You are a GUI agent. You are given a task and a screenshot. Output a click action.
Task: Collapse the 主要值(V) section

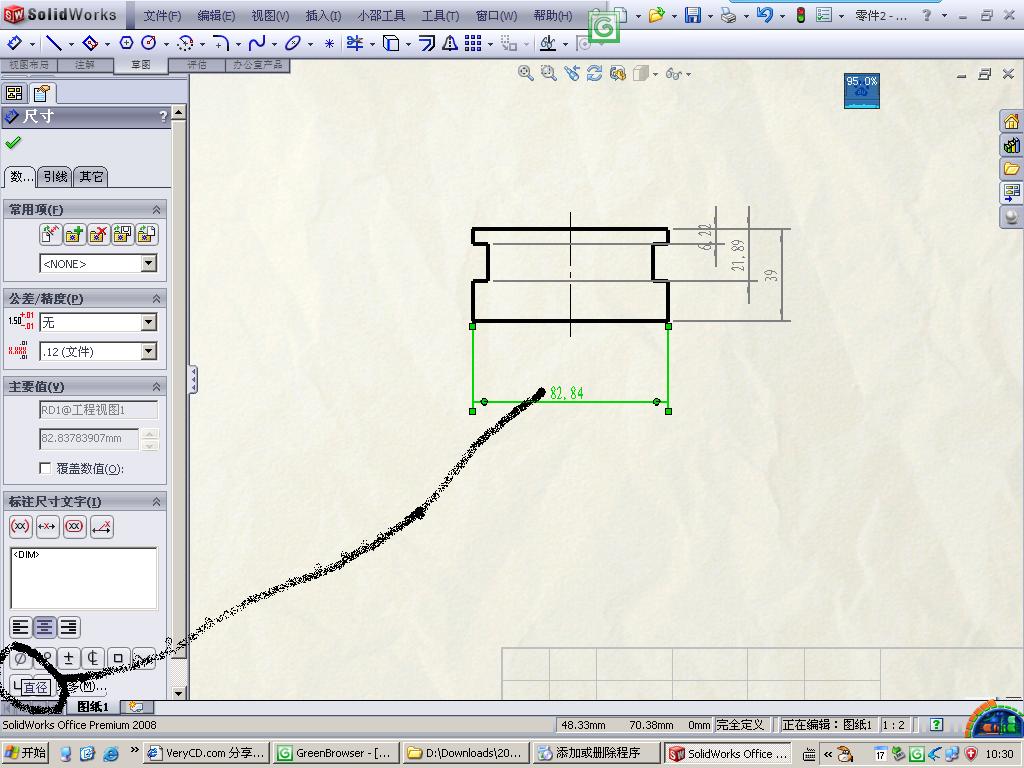[x=156, y=387]
